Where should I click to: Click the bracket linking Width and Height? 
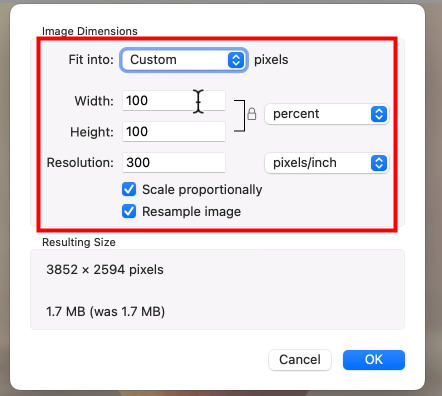click(240, 116)
